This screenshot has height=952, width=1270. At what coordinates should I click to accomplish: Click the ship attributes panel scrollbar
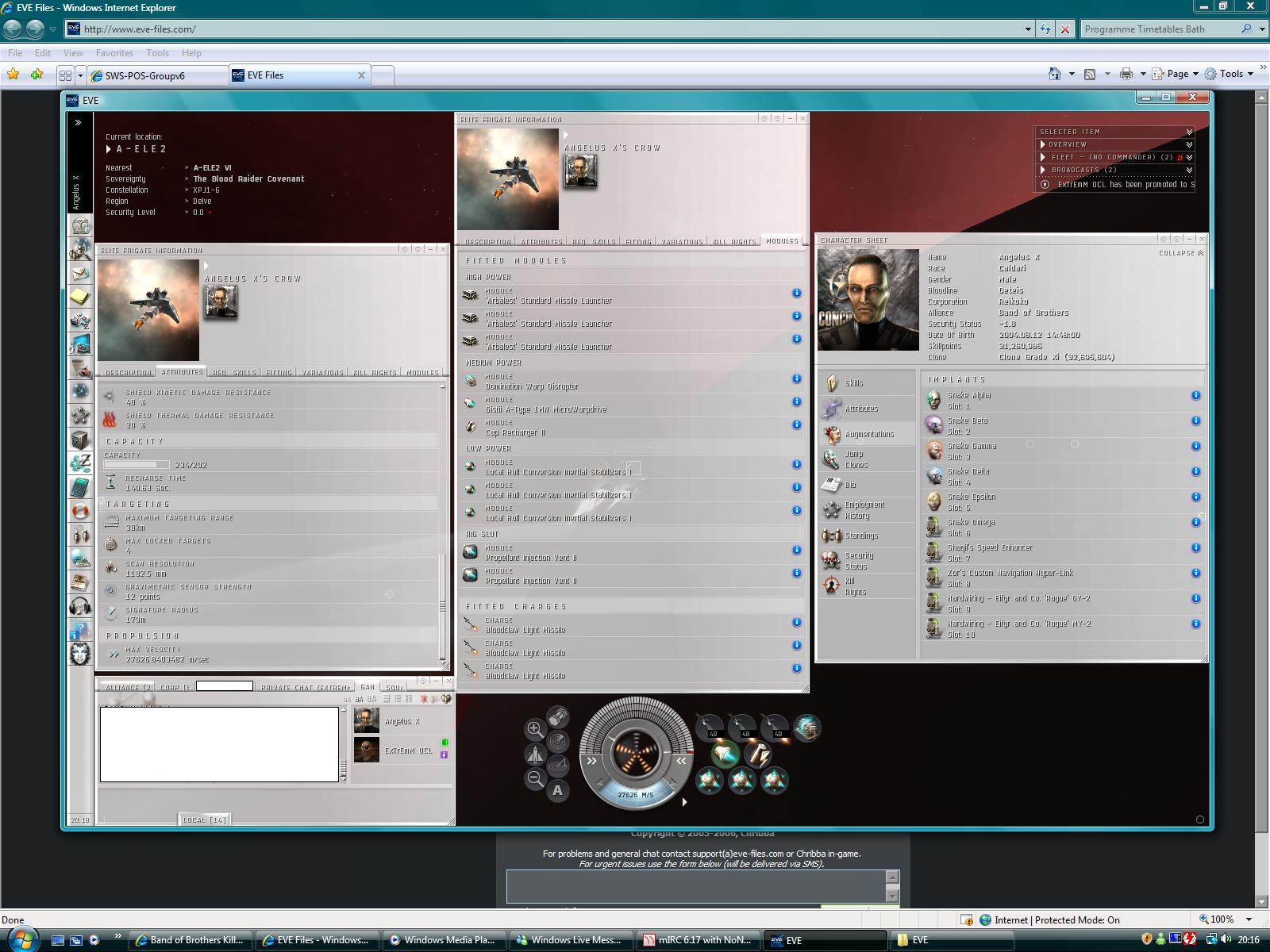[442, 524]
